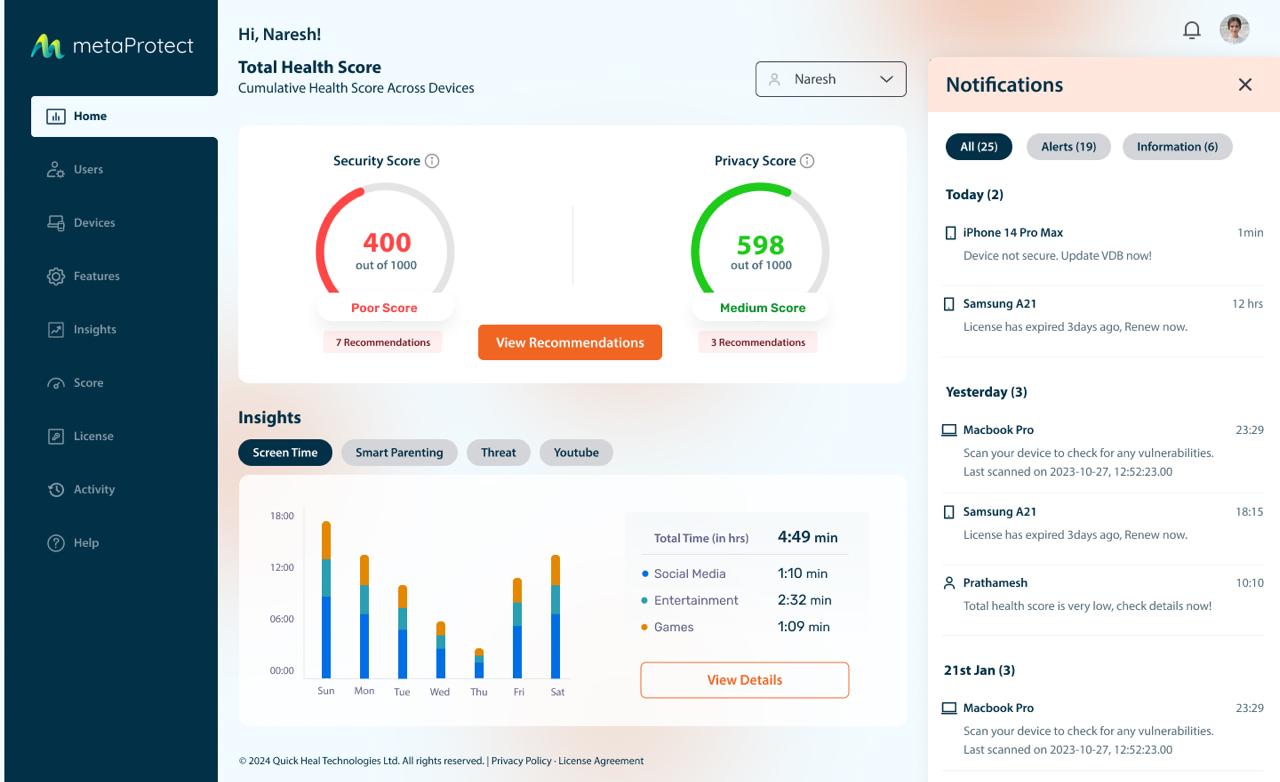Switch to the Threat insights tab
1280x782 pixels.
[x=498, y=453]
